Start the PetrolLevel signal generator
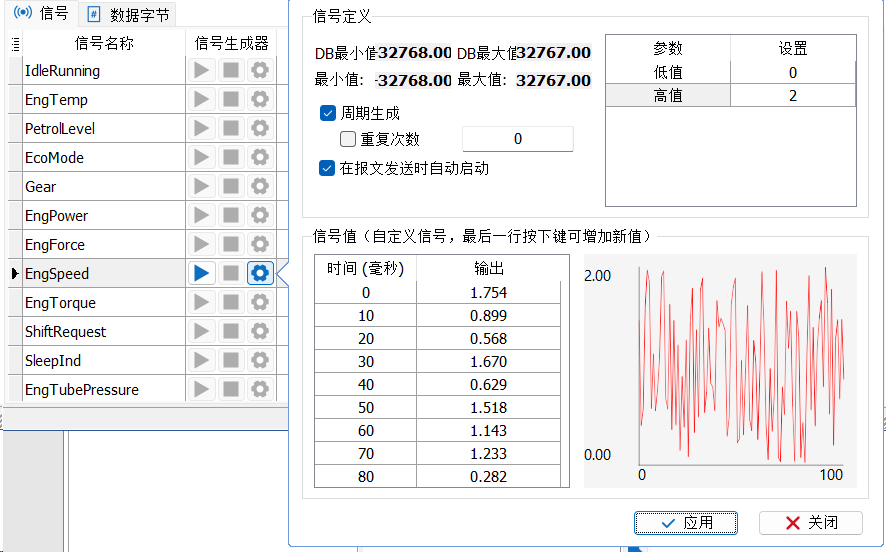886x552 pixels. point(201,128)
